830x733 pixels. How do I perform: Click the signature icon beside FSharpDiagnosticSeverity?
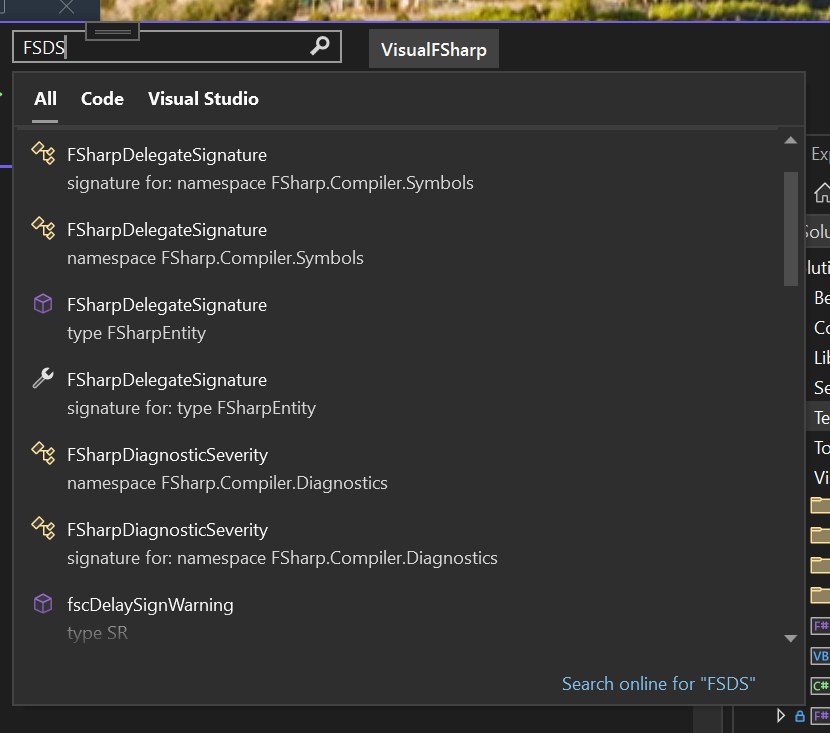tap(43, 529)
